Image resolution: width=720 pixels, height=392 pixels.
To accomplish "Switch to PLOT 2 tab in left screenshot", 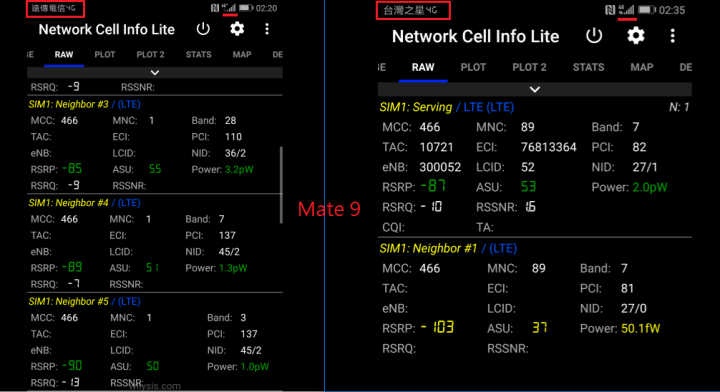I will click(x=150, y=55).
